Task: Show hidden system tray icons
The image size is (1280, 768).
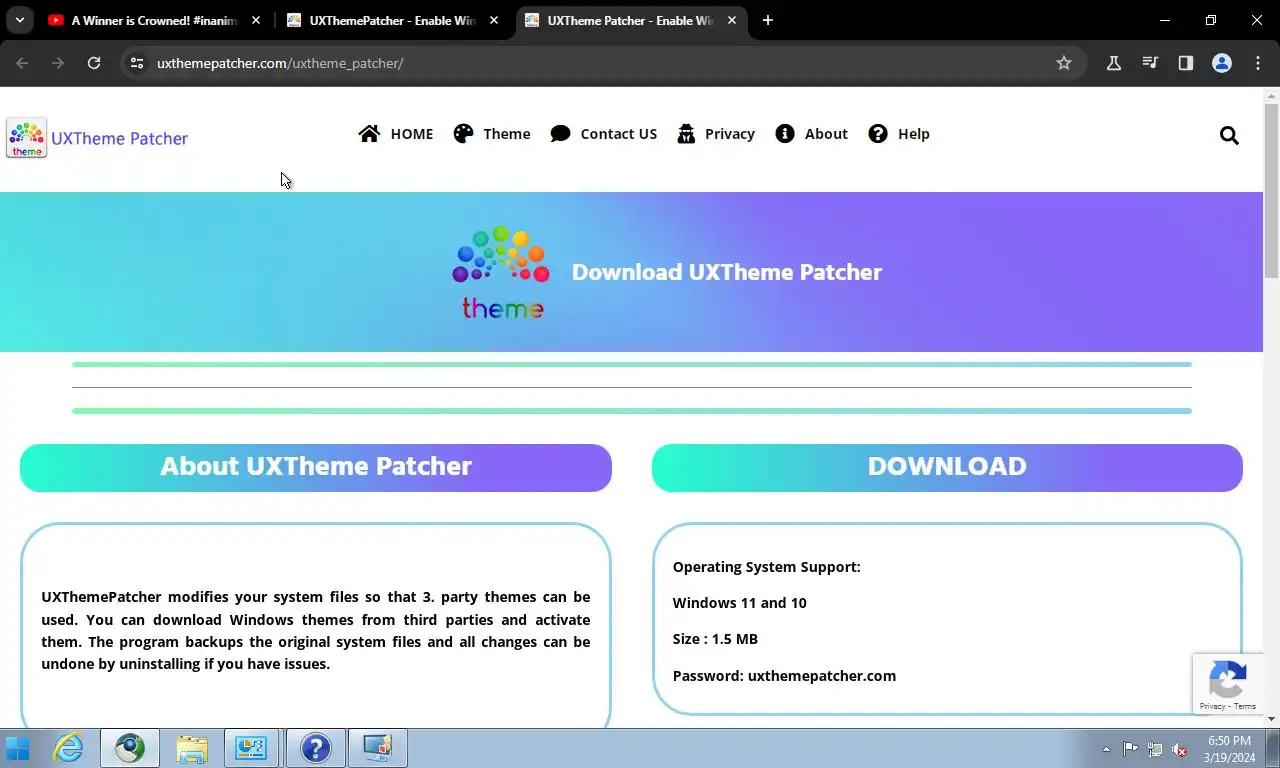Action: pos(1106,749)
